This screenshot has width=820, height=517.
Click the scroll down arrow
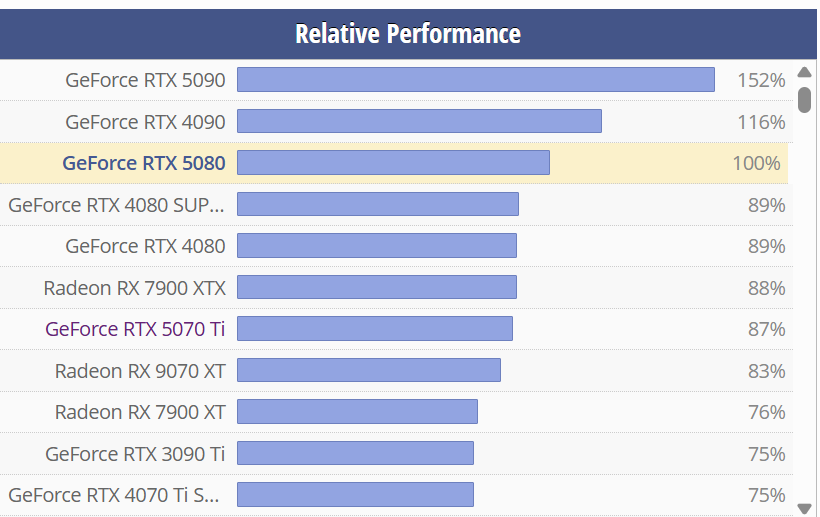pyautogui.click(x=804, y=508)
